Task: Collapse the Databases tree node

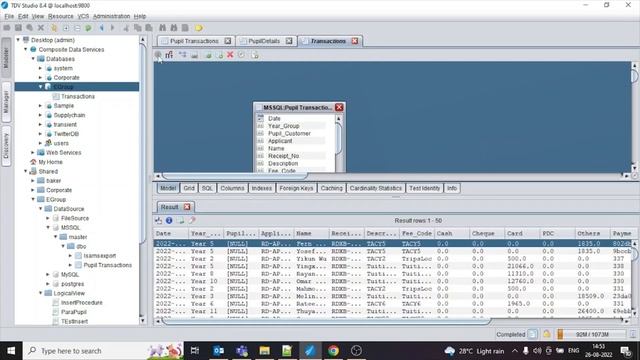Action: (33, 59)
